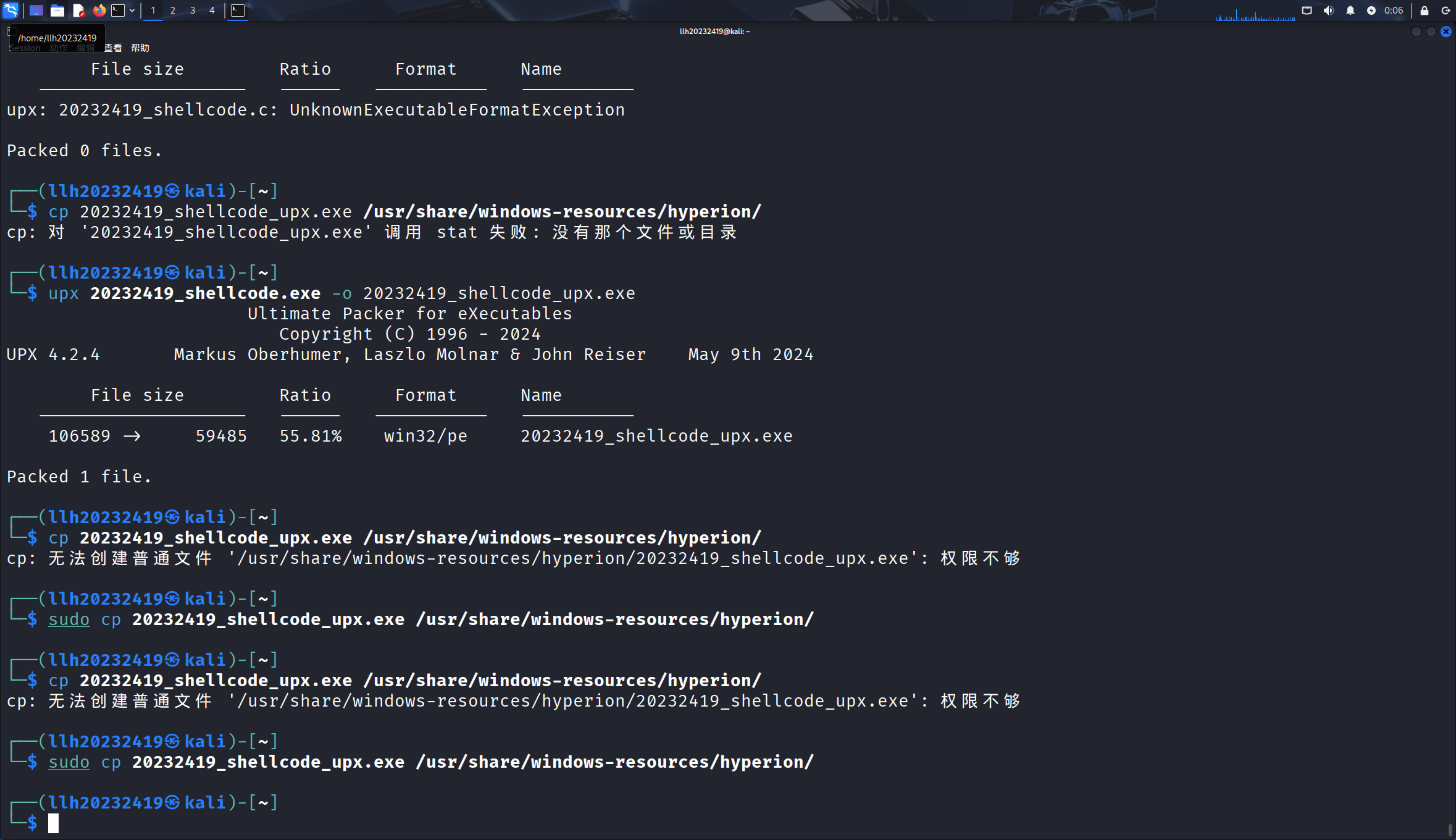Open the file manager launcher
This screenshot has height=840, width=1456.
pyautogui.click(x=57, y=10)
